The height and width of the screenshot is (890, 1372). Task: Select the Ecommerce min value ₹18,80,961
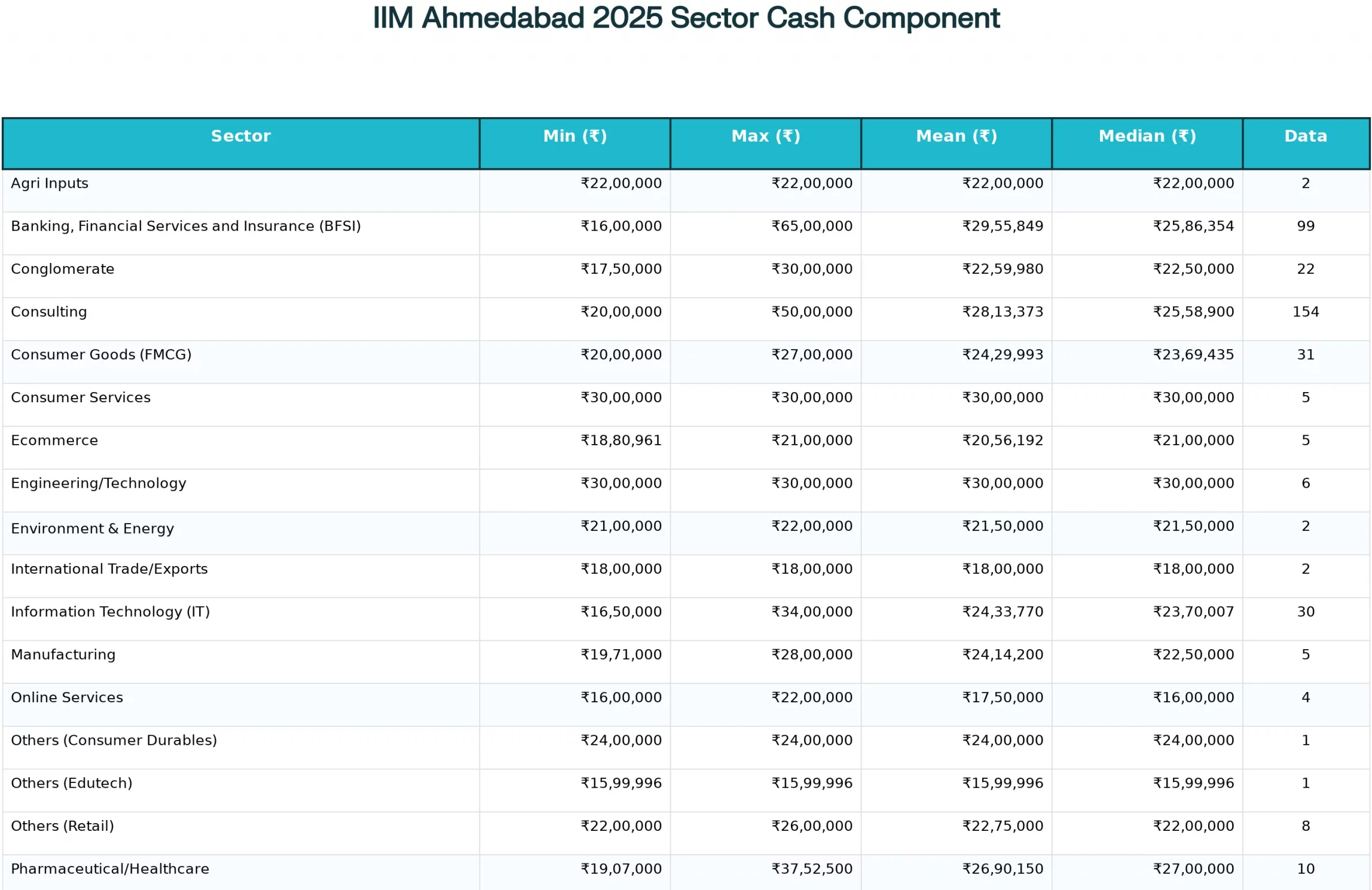tap(621, 441)
